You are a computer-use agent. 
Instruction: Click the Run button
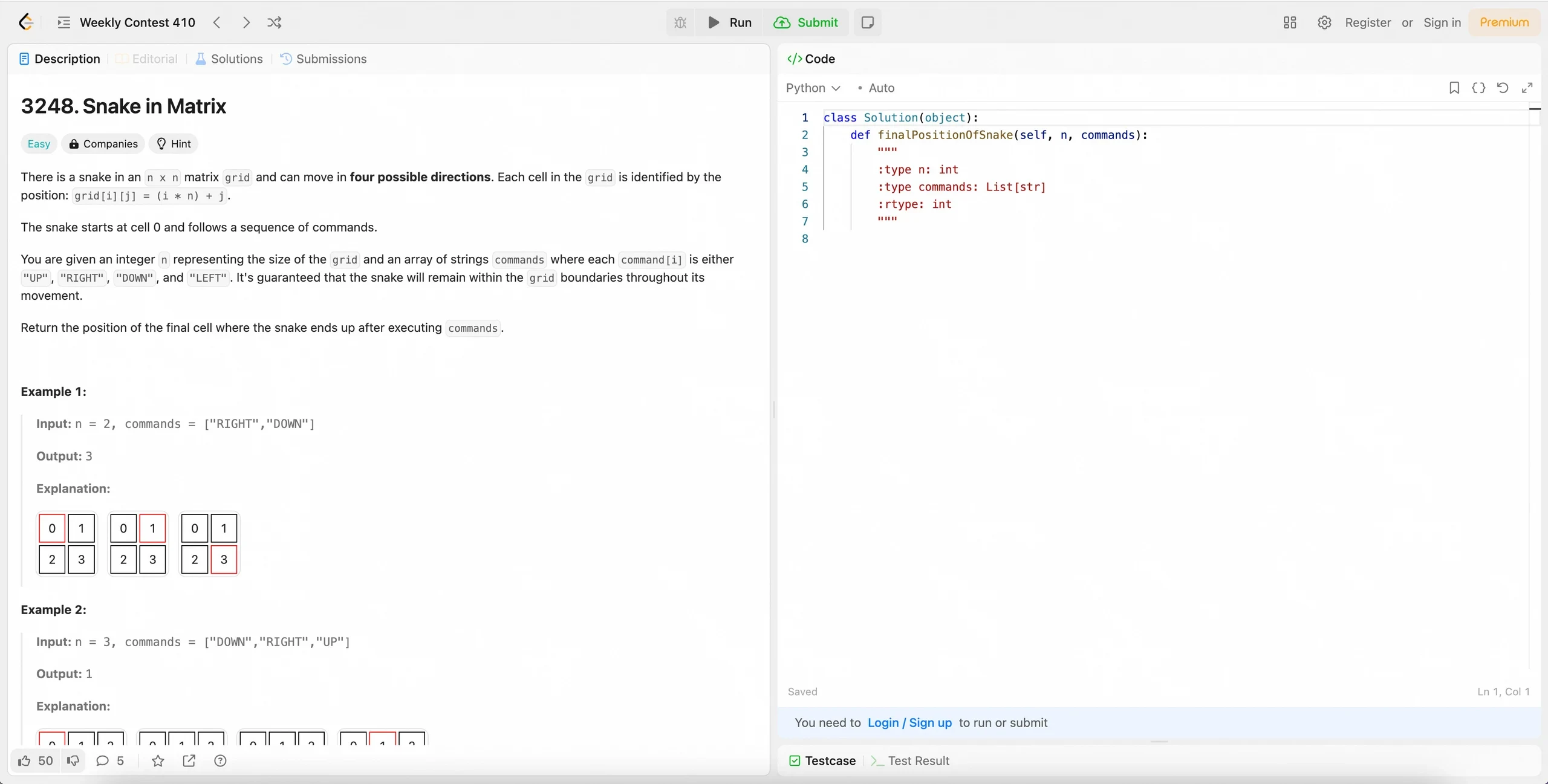(730, 22)
